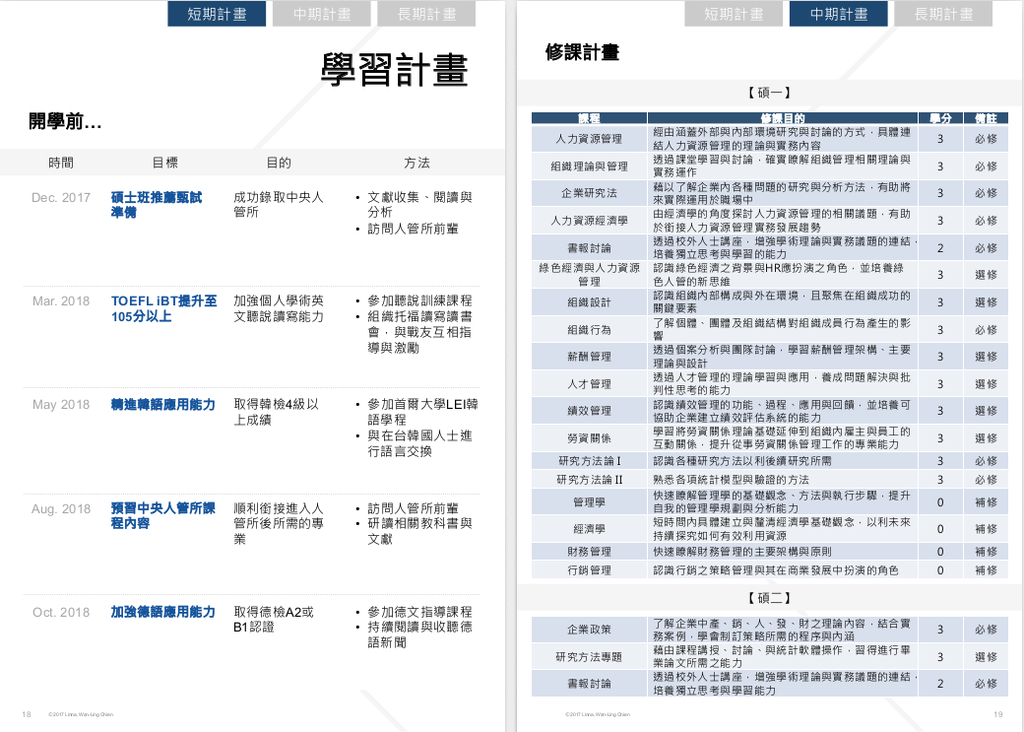Select the 經濟學 course cell
The image size is (1024, 732).
tap(589, 529)
